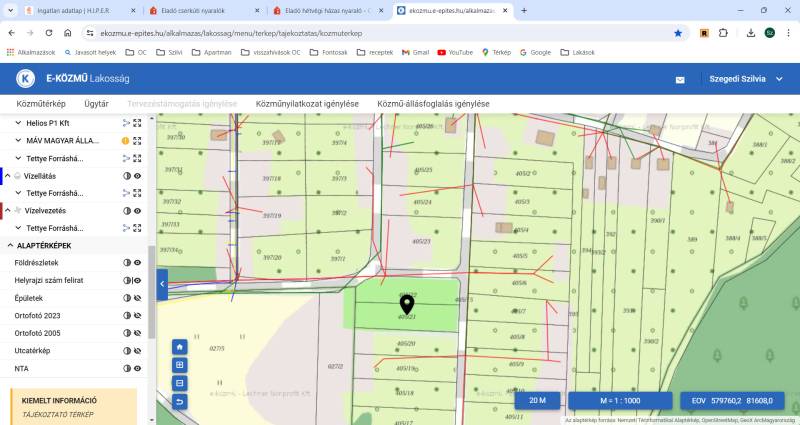Click the 20 M scale button

[537, 401]
